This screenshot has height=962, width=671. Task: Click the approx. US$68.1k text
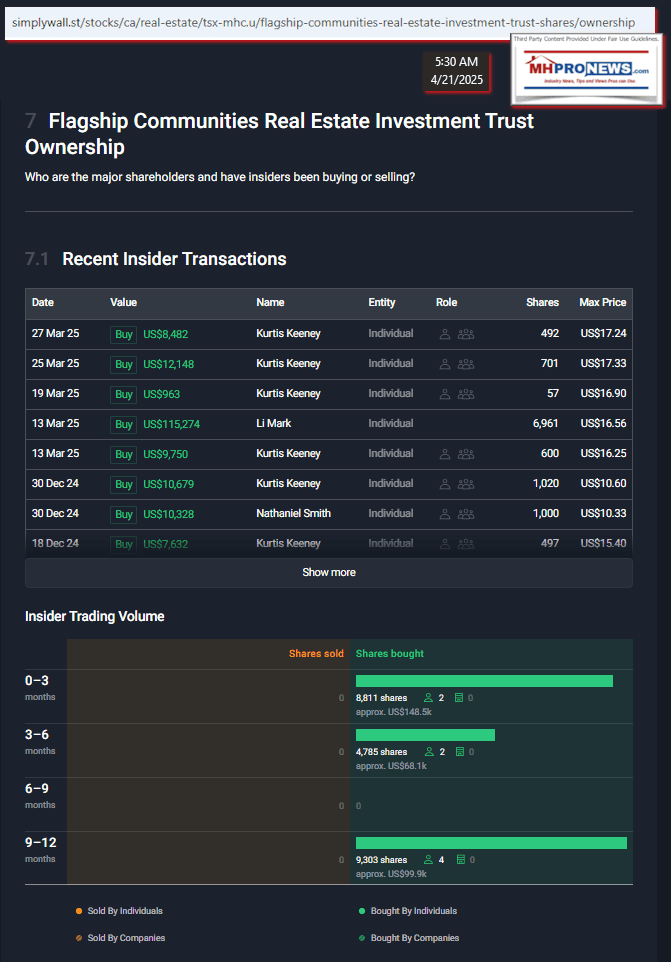point(391,766)
